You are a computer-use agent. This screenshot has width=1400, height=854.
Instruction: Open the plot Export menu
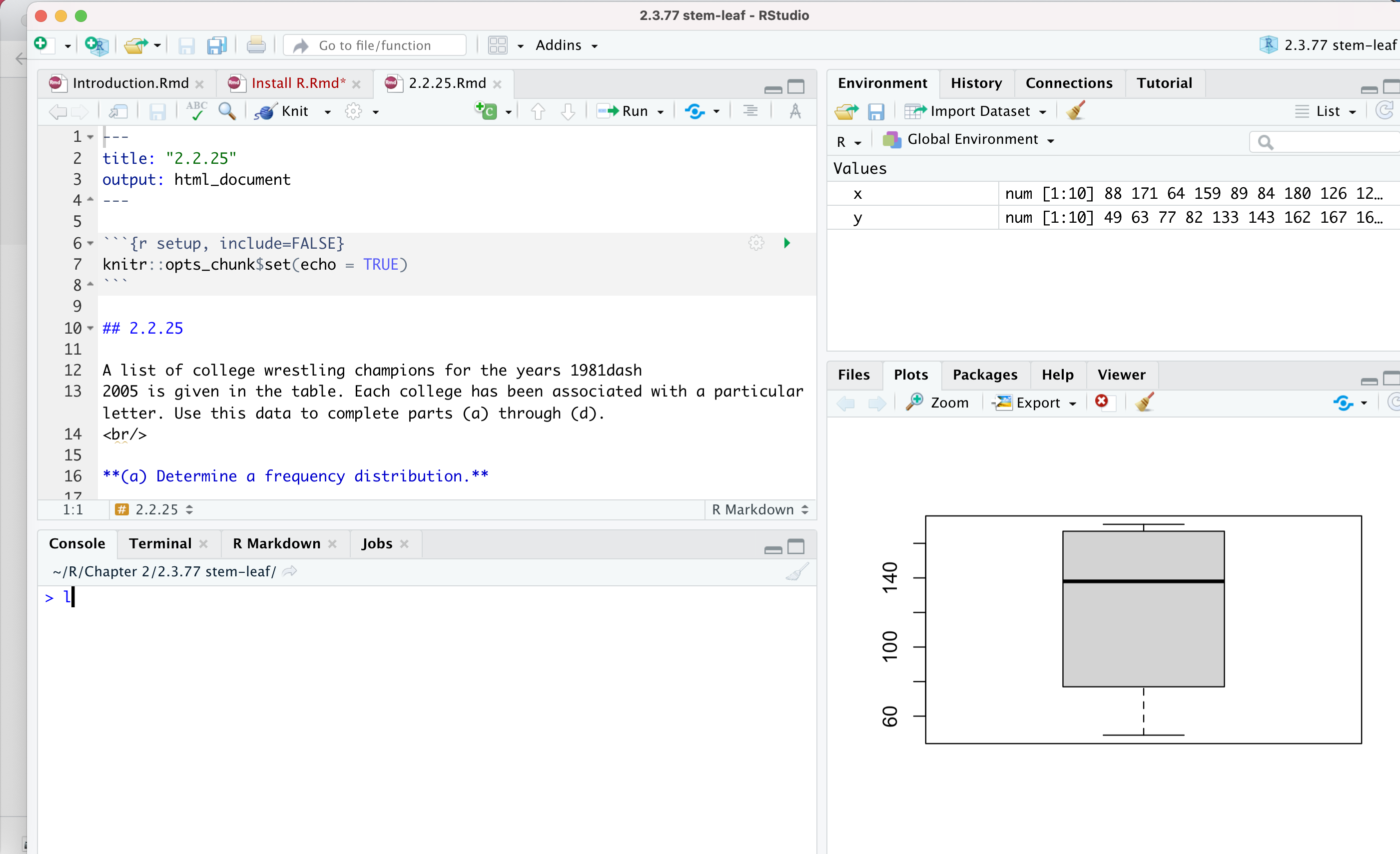(x=1037, y=403)
